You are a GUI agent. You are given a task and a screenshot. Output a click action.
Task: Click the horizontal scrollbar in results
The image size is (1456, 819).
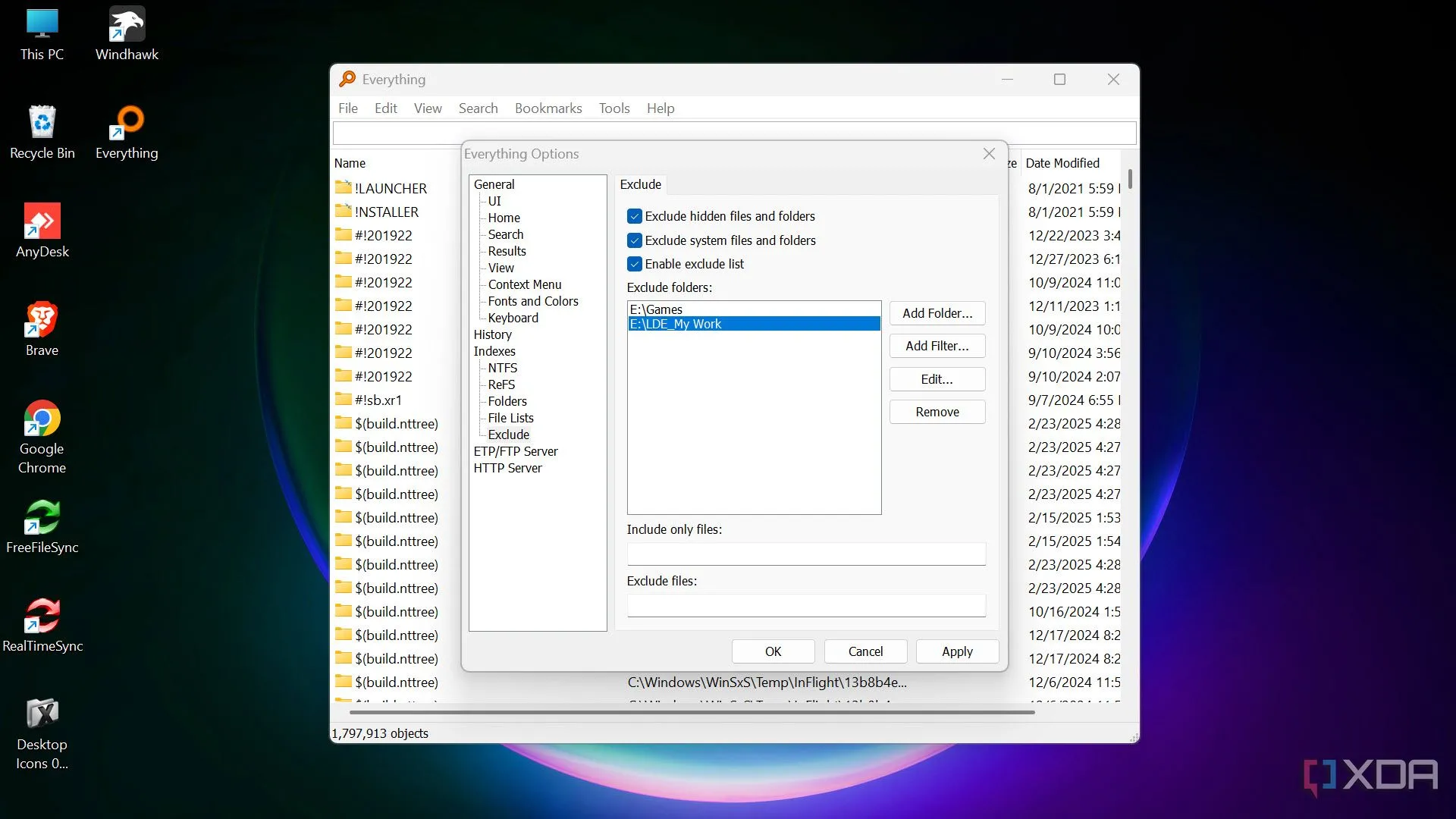click(692, 712)
